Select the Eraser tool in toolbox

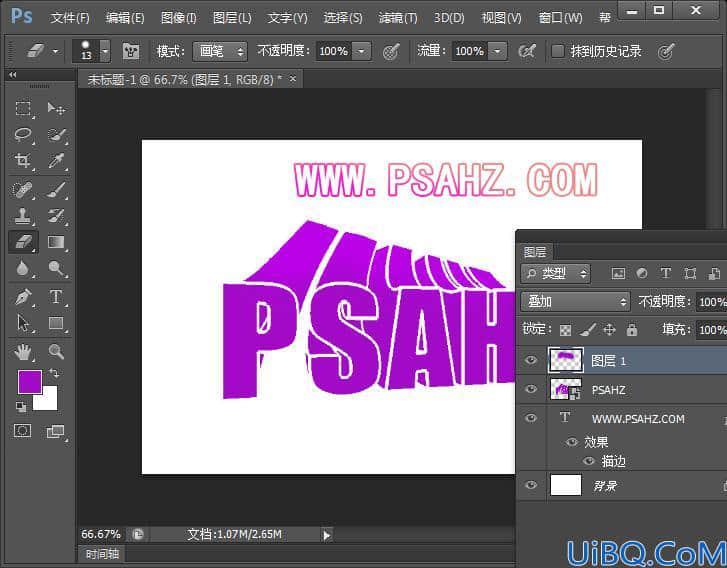pos(23,242)
